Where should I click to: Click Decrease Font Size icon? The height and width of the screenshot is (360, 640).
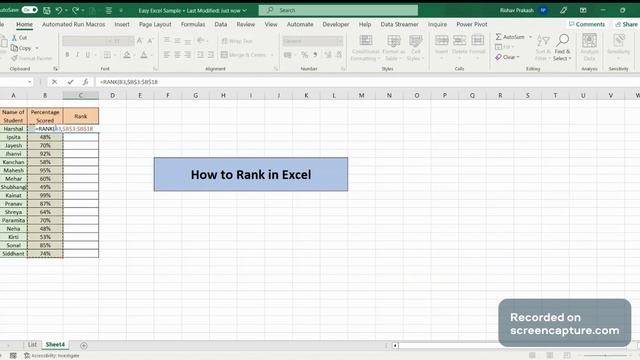click(150, 41)
